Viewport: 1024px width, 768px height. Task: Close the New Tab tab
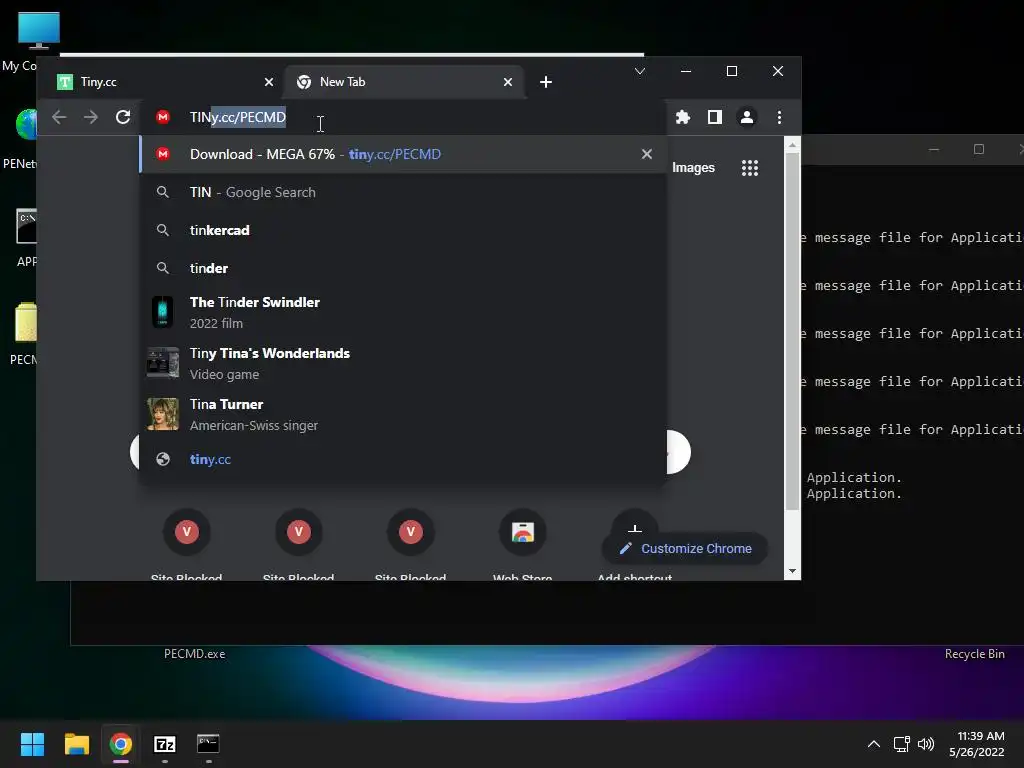507,82
